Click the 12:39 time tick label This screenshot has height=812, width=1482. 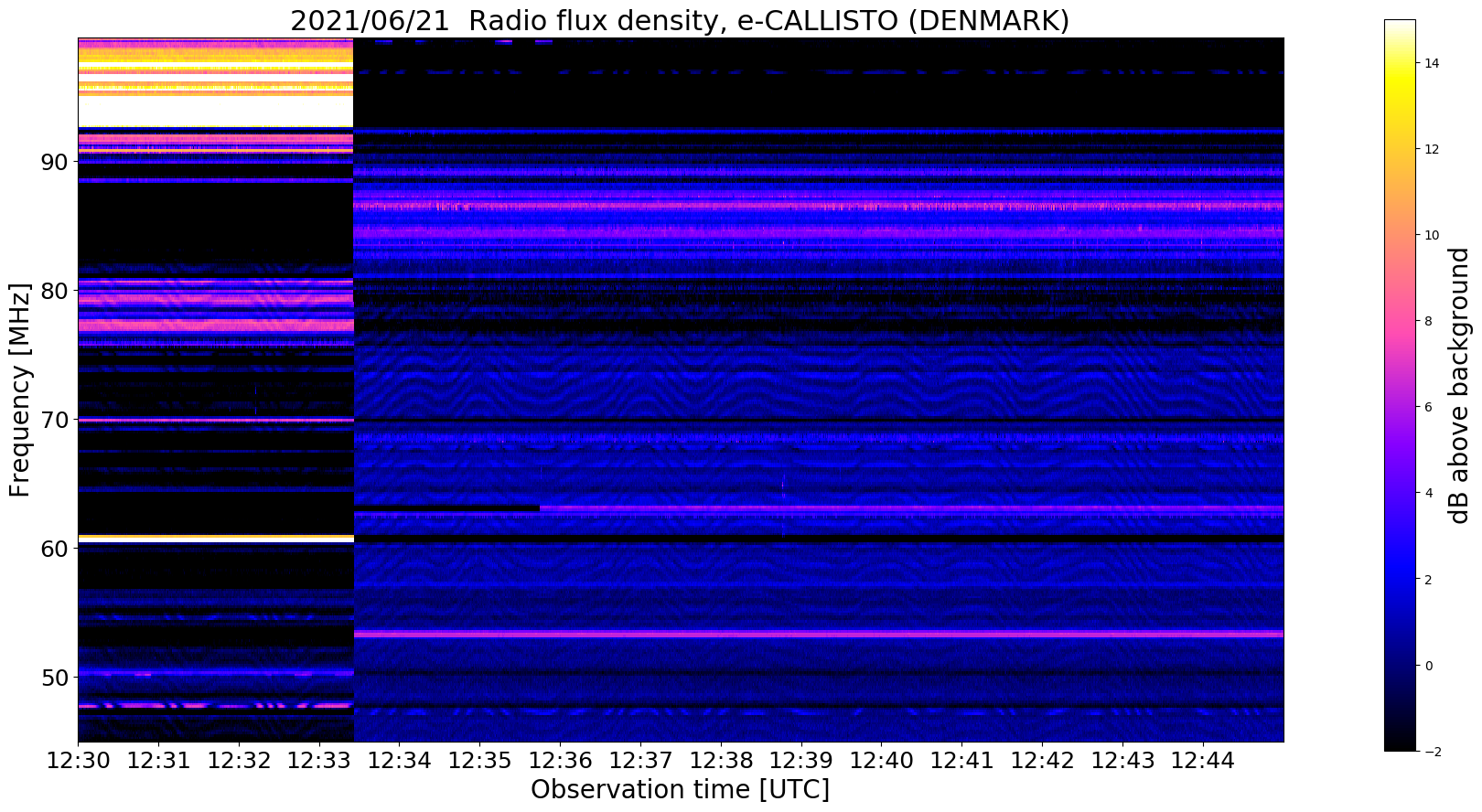pos(801,761)
